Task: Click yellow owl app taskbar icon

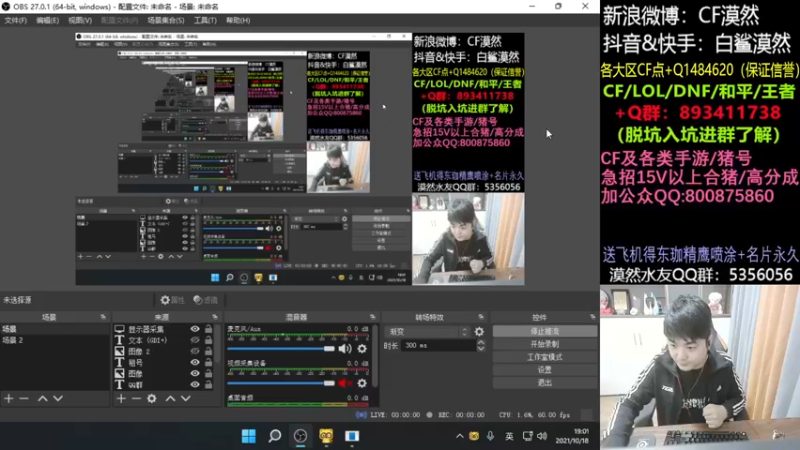Action: [326, 436]
